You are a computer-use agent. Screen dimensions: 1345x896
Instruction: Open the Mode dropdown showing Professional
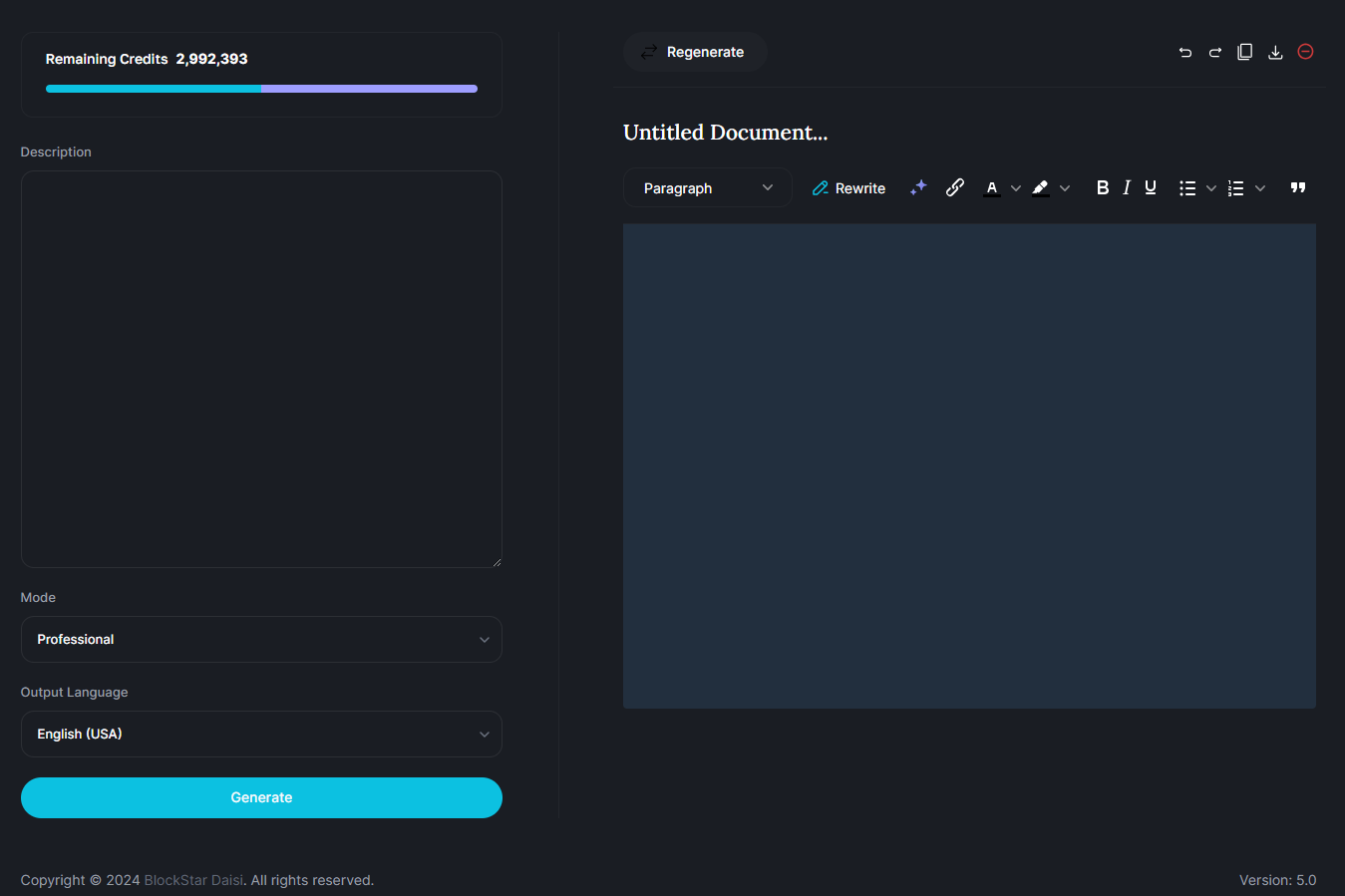pyautogui.click(x=261, y=639)
